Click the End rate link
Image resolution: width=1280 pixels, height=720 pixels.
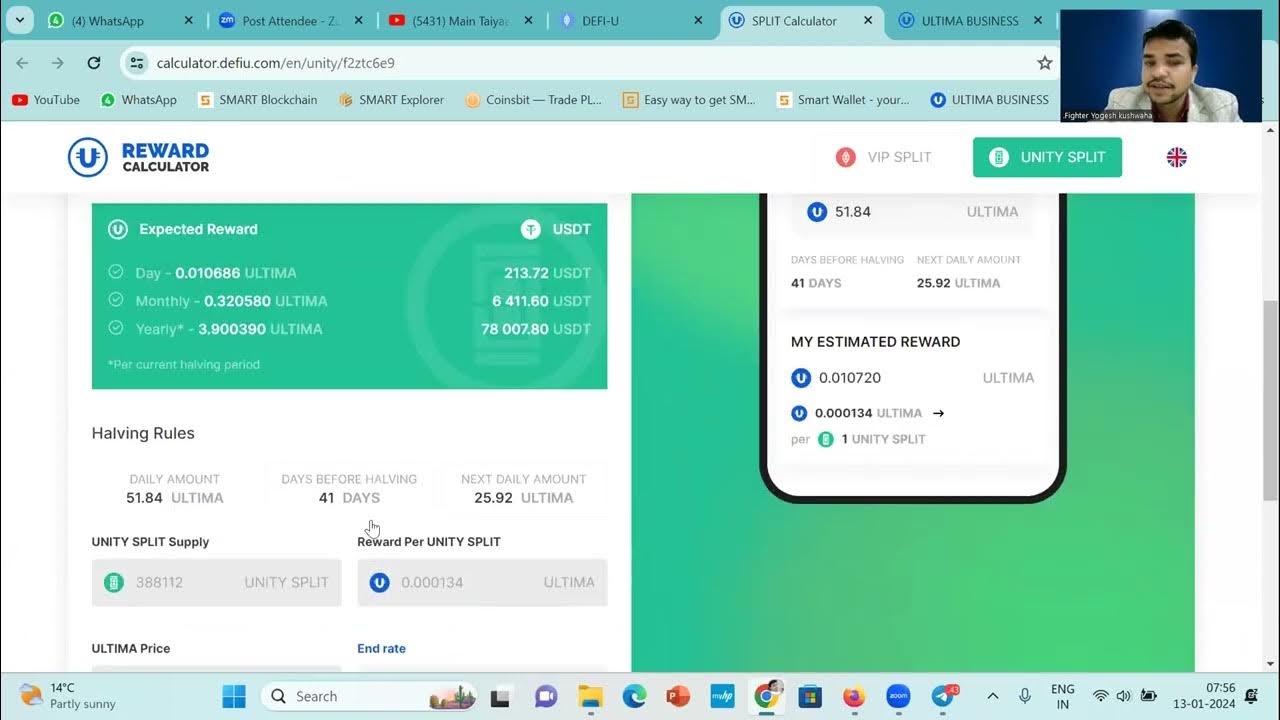tap(381, 648)
